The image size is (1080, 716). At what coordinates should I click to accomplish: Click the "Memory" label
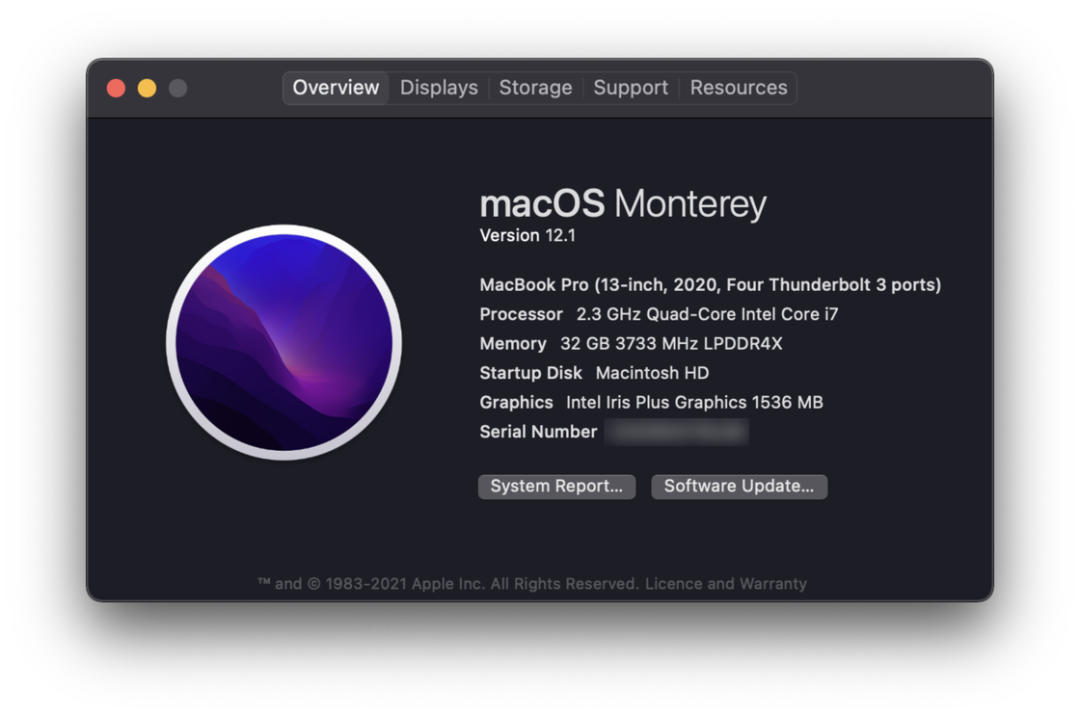[x=513, y=344]
